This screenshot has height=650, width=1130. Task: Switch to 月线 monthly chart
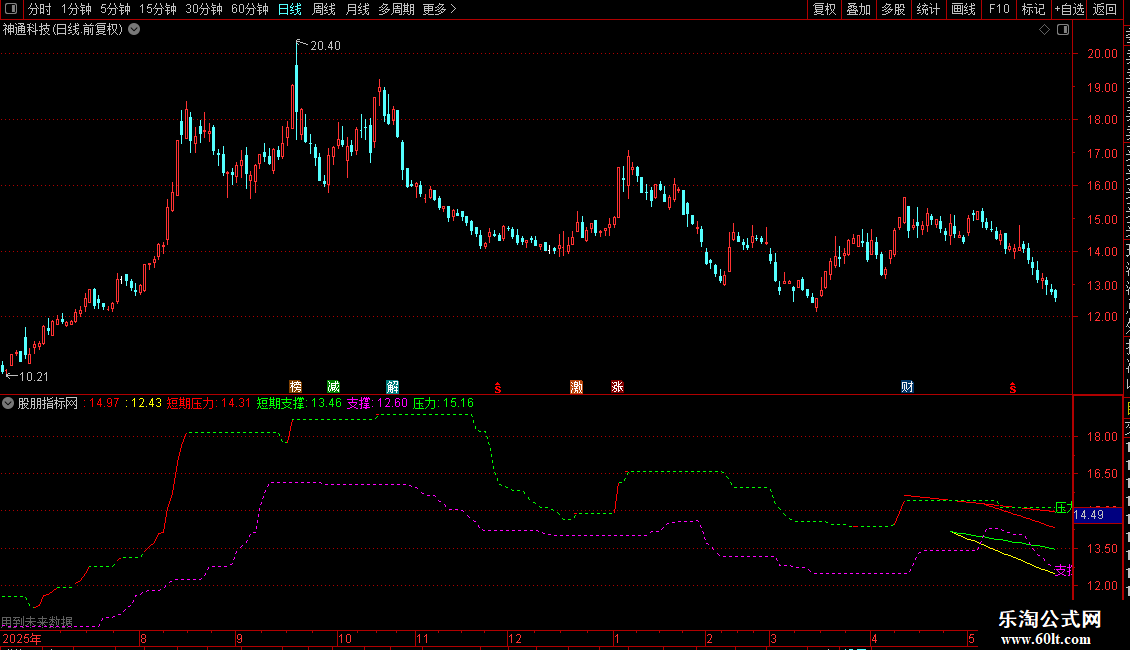(357, 9)
